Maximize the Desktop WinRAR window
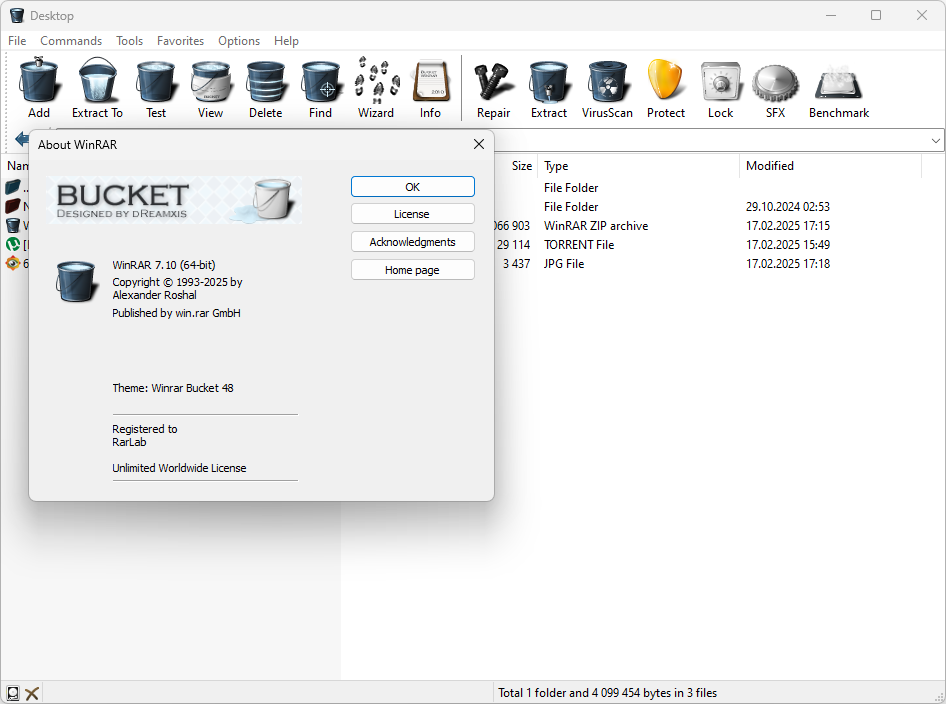946x704 pixels. (x=876, y=15)
